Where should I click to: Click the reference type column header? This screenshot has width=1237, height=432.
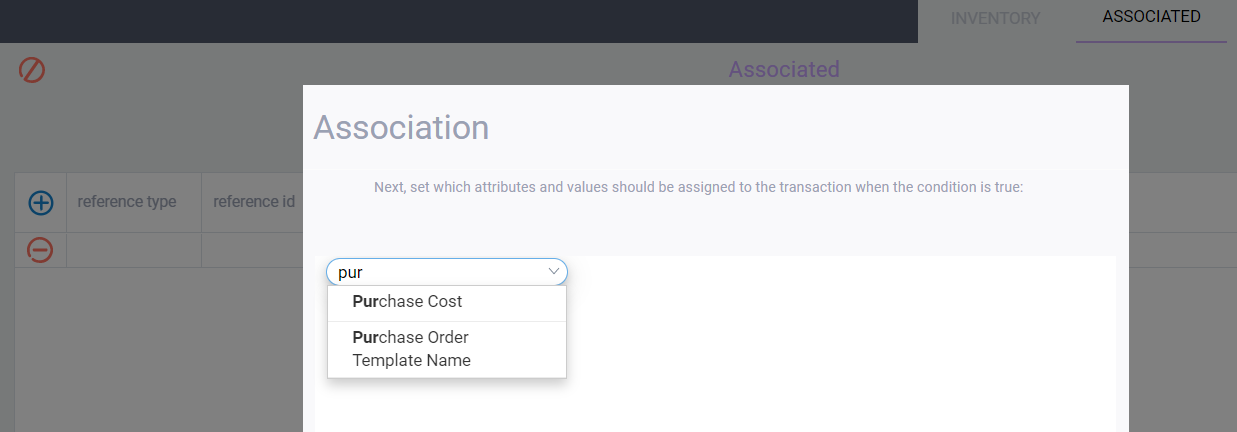pyautogui.click(x=127, y=201)
